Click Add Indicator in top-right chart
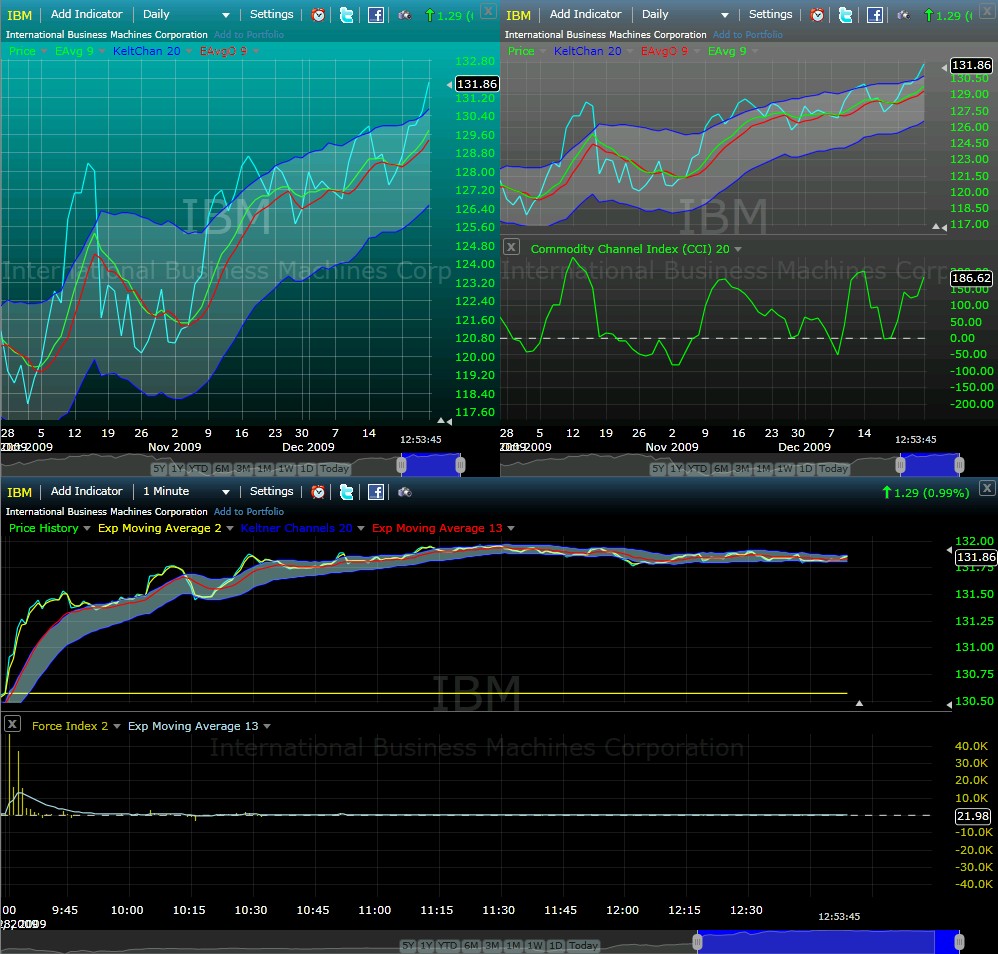This screenshot has height=954, width=998. tap(586, 14)
